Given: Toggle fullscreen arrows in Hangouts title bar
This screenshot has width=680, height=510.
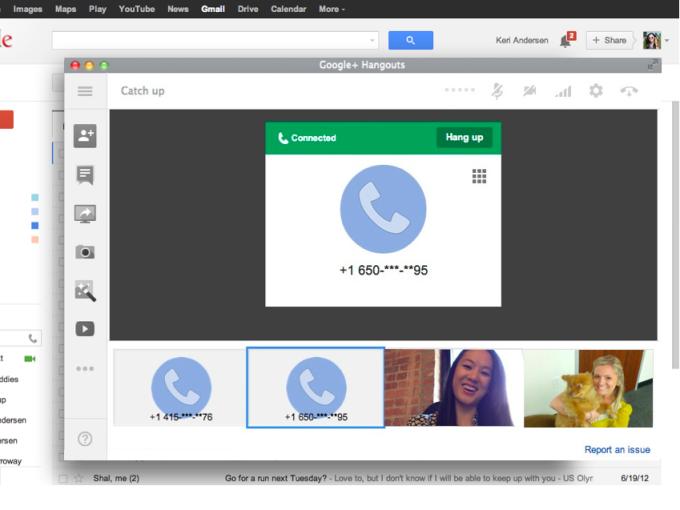Looking at the screenshot, I should coord(653,65).
